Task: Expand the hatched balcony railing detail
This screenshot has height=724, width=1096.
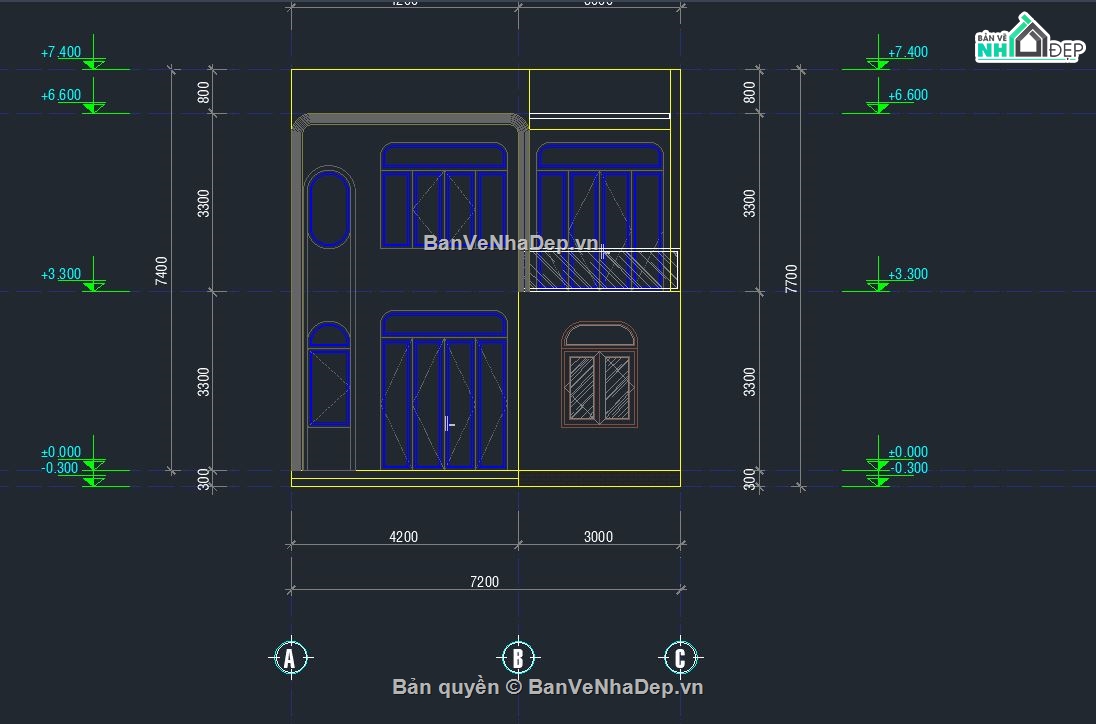Action: click(605, 270)
